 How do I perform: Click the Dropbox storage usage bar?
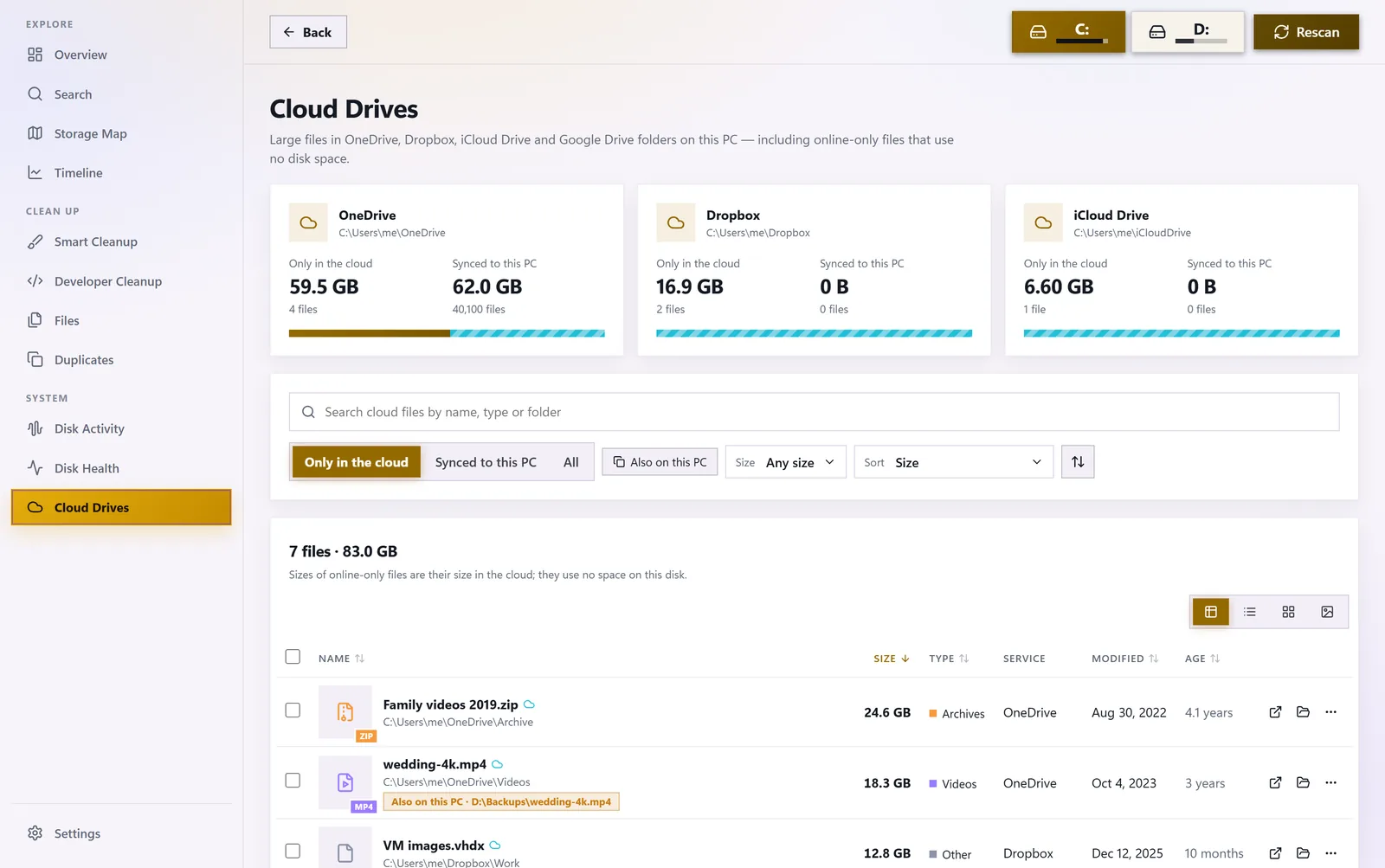814,333
